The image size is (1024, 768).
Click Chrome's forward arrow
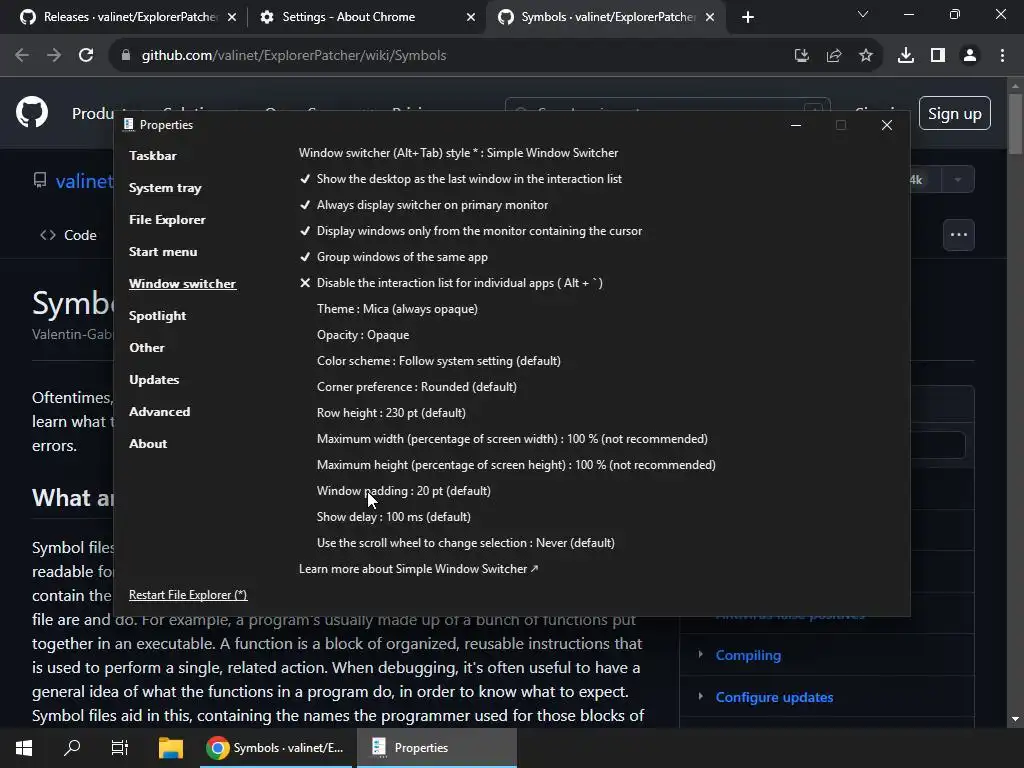click(x=54, y=56)
